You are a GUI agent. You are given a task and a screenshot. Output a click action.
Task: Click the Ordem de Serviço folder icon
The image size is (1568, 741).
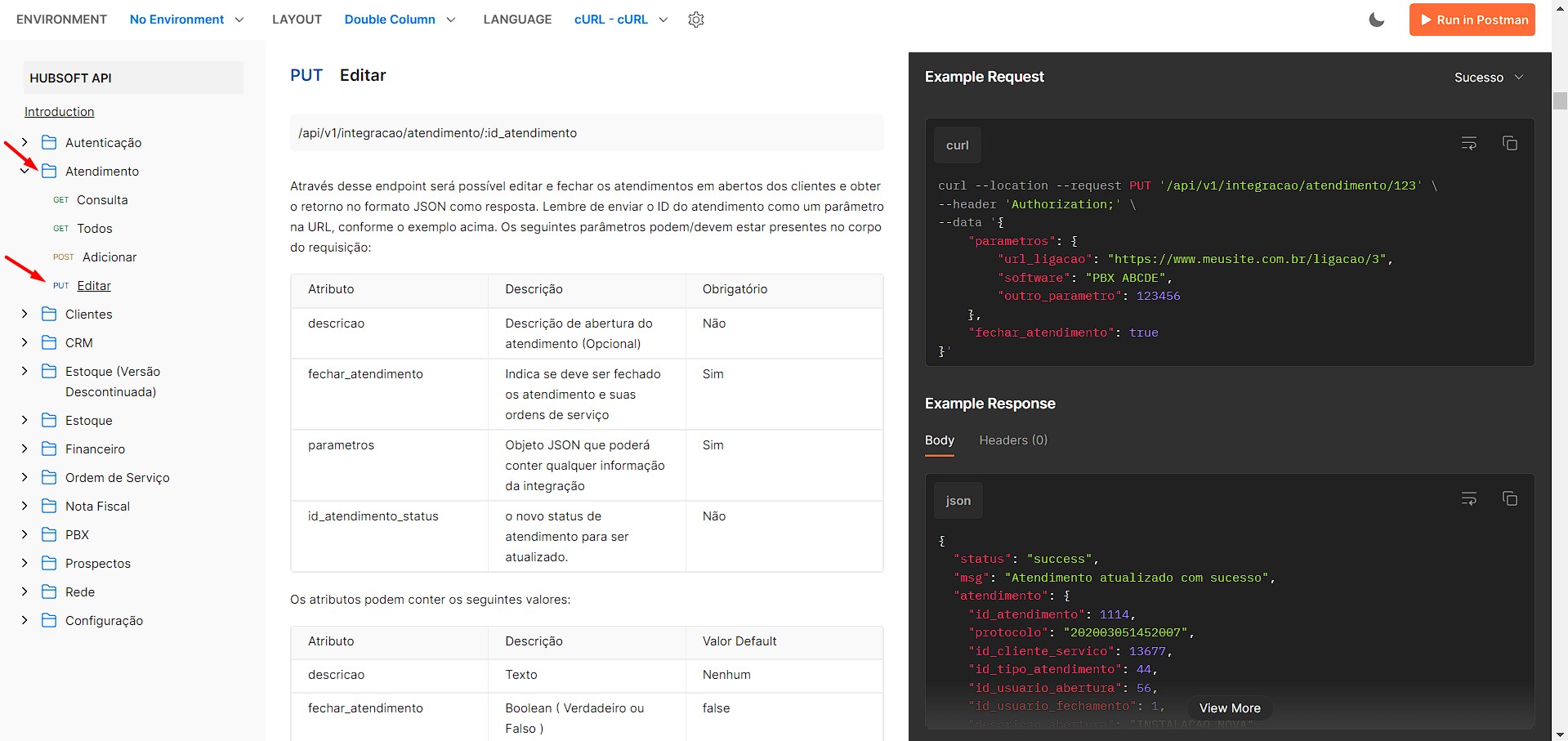pos(49,477)
